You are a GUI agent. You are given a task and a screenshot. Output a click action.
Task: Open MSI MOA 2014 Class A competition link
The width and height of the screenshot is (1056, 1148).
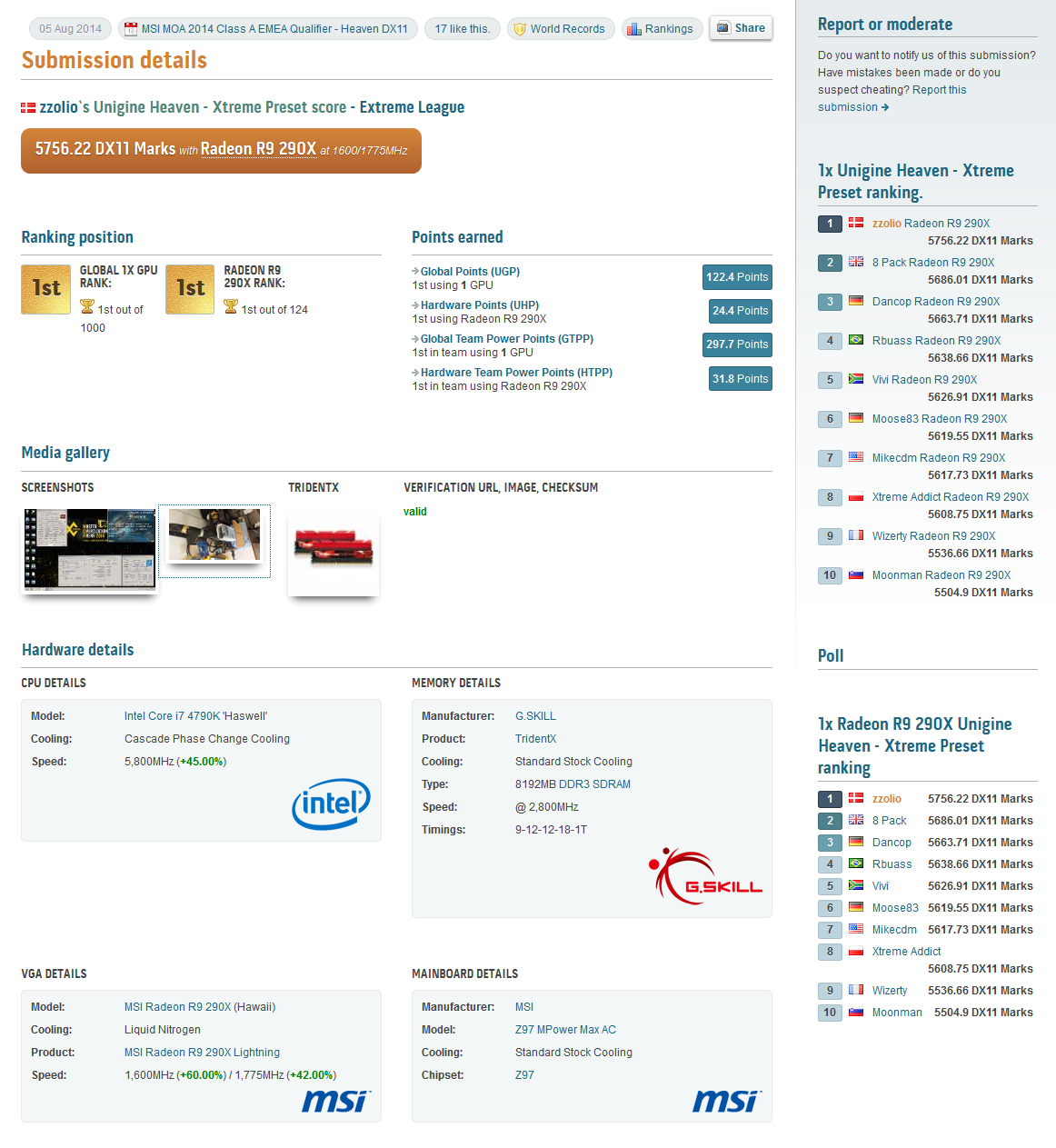coord(268,29)
